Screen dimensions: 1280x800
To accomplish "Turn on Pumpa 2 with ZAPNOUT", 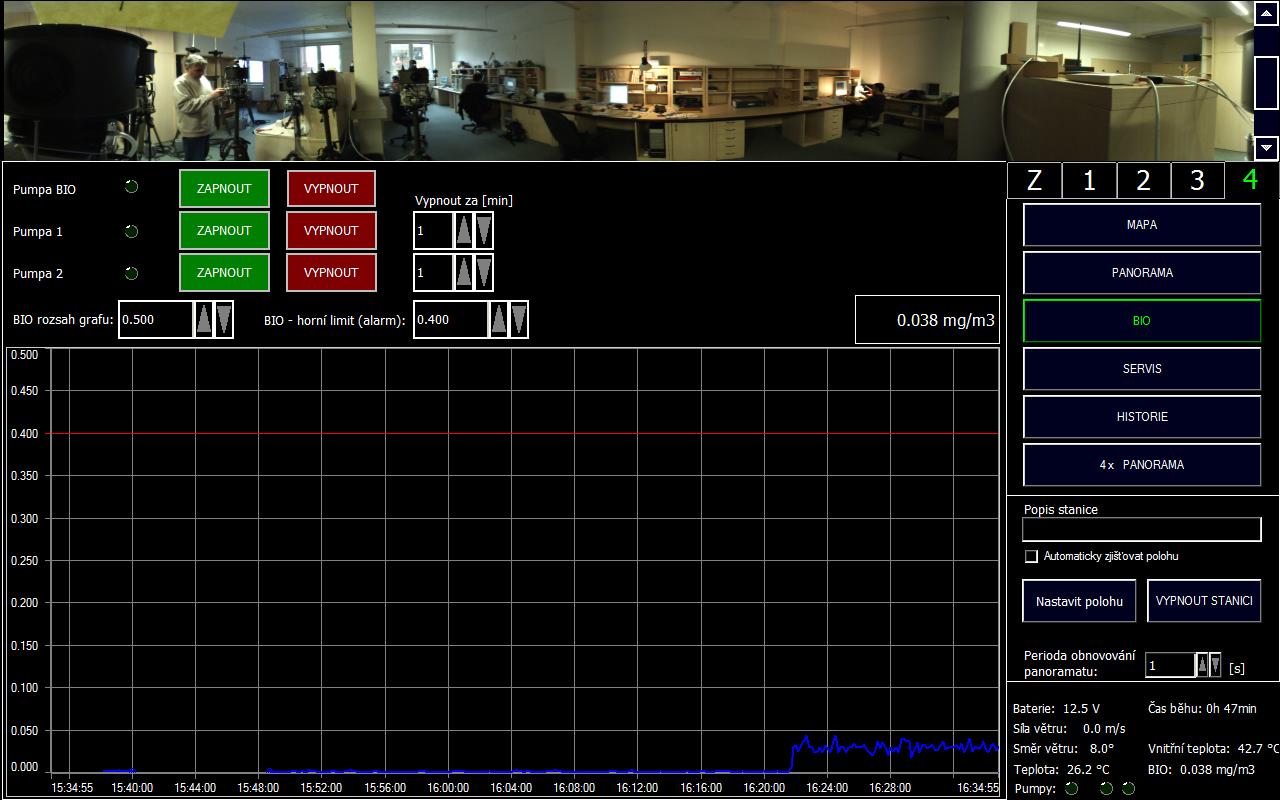I will [224, 273].
